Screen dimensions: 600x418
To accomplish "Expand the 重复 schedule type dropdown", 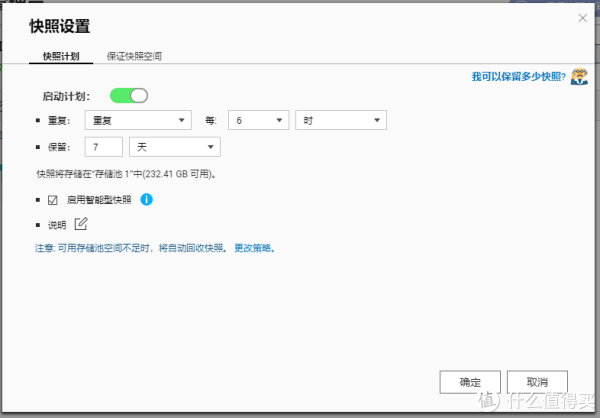I will 138,120.
